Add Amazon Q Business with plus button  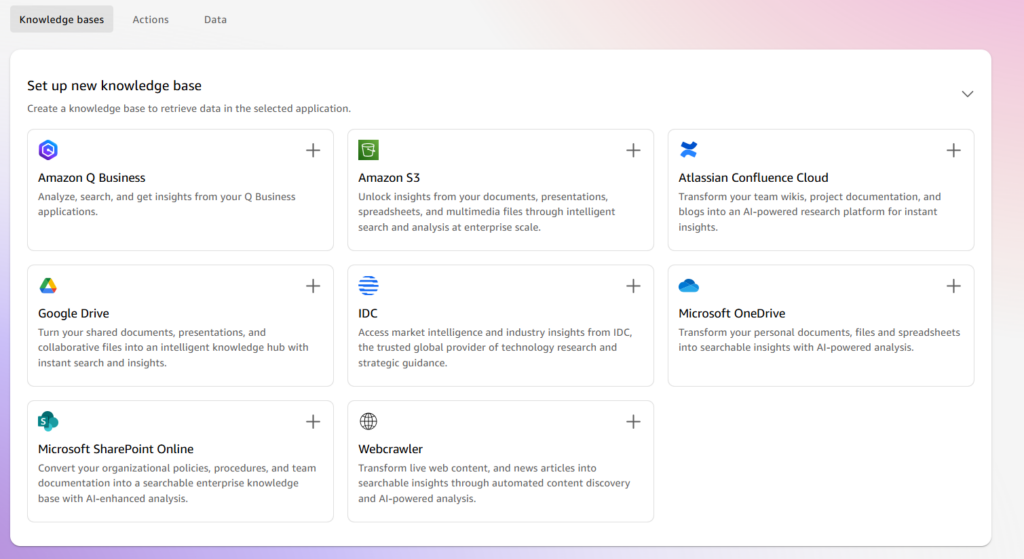[x=313, y=150]
